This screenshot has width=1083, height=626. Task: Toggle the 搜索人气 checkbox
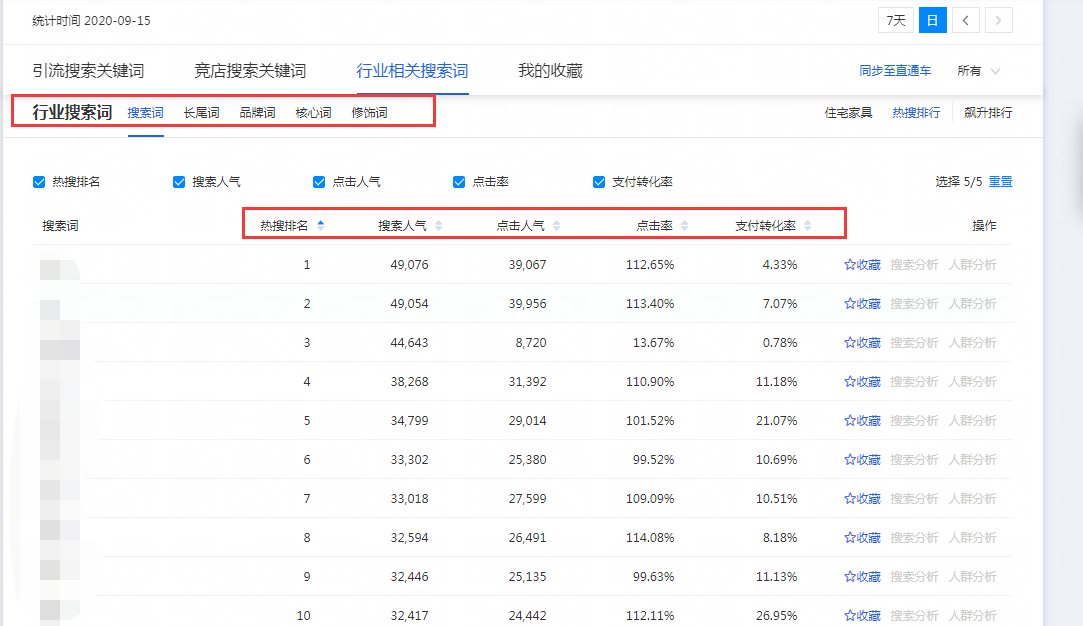pos(179,182)
